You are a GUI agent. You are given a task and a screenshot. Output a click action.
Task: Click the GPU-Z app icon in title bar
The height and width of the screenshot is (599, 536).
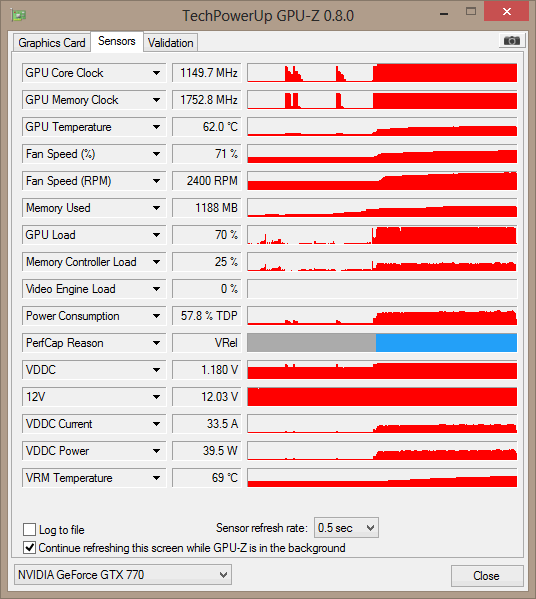[x=18, y=15]
